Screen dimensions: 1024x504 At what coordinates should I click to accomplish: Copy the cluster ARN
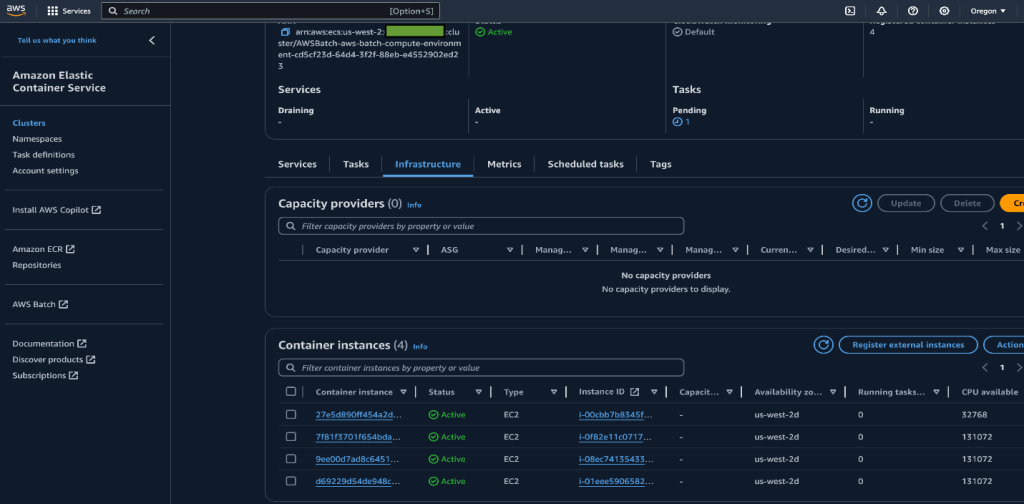[285, 32]
